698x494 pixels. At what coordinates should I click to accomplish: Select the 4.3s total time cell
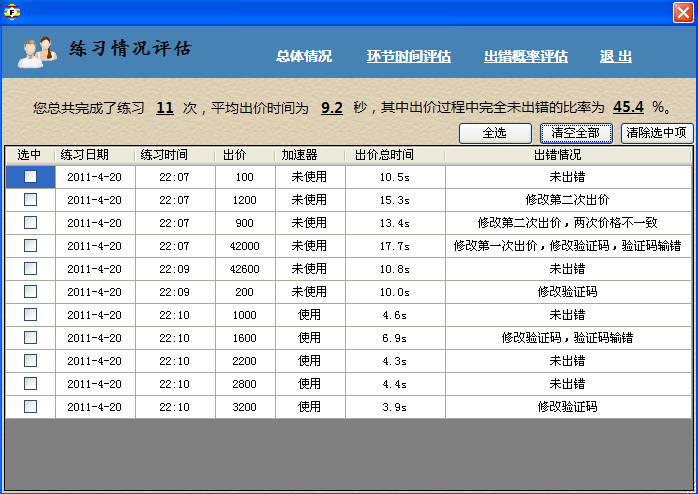click(395, 361)
